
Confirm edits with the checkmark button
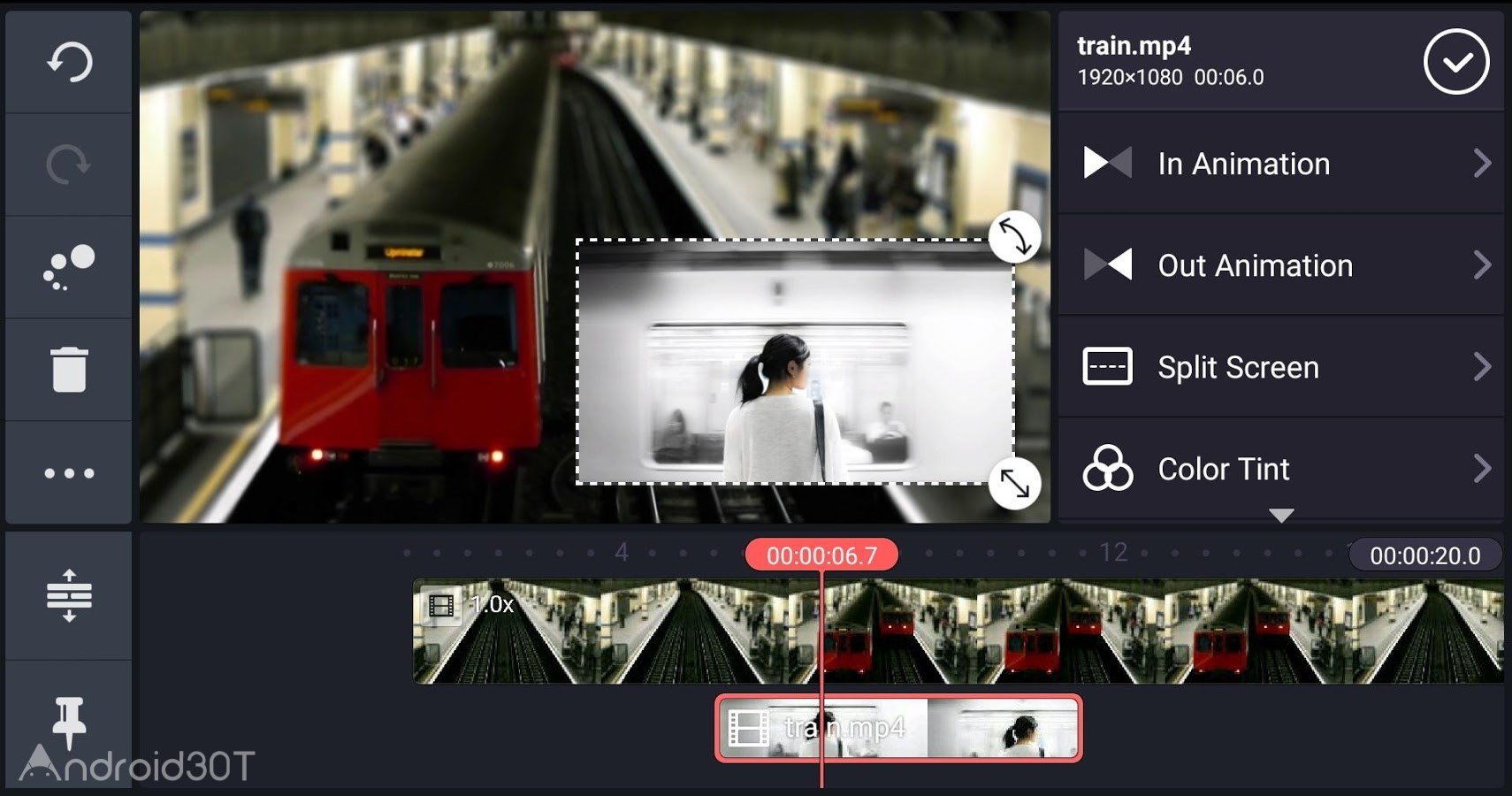[x=1456, y=62]
